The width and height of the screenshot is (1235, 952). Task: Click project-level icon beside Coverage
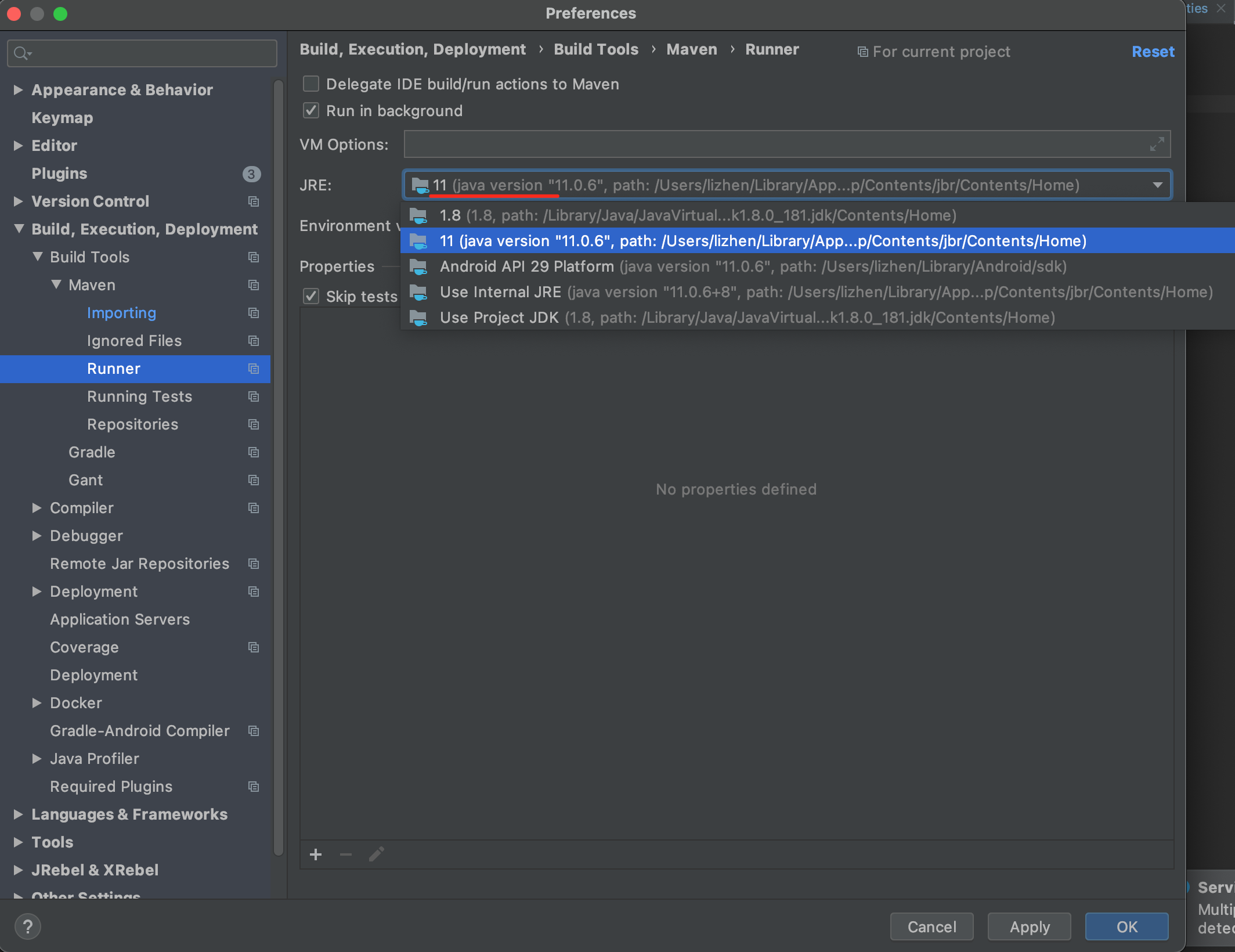(x=254, y=647)
